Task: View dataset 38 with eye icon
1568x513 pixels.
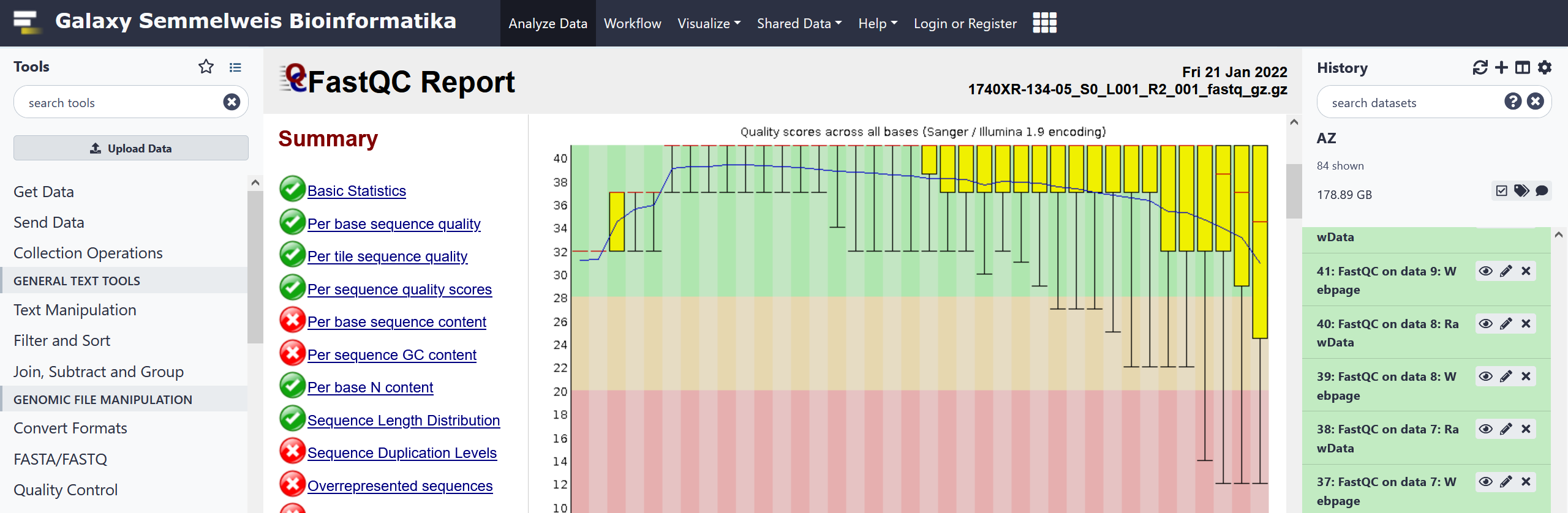Action: [x=1485, y=429]
